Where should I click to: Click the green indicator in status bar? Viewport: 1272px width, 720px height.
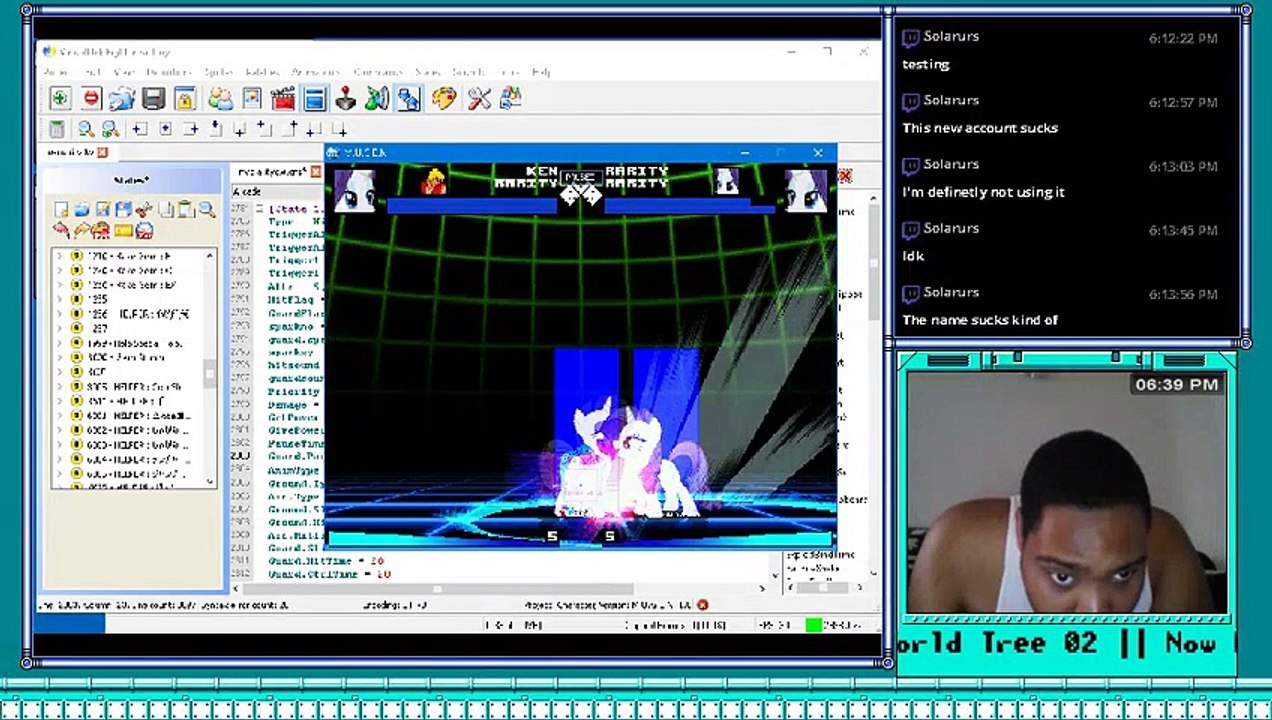click(813, 625)
